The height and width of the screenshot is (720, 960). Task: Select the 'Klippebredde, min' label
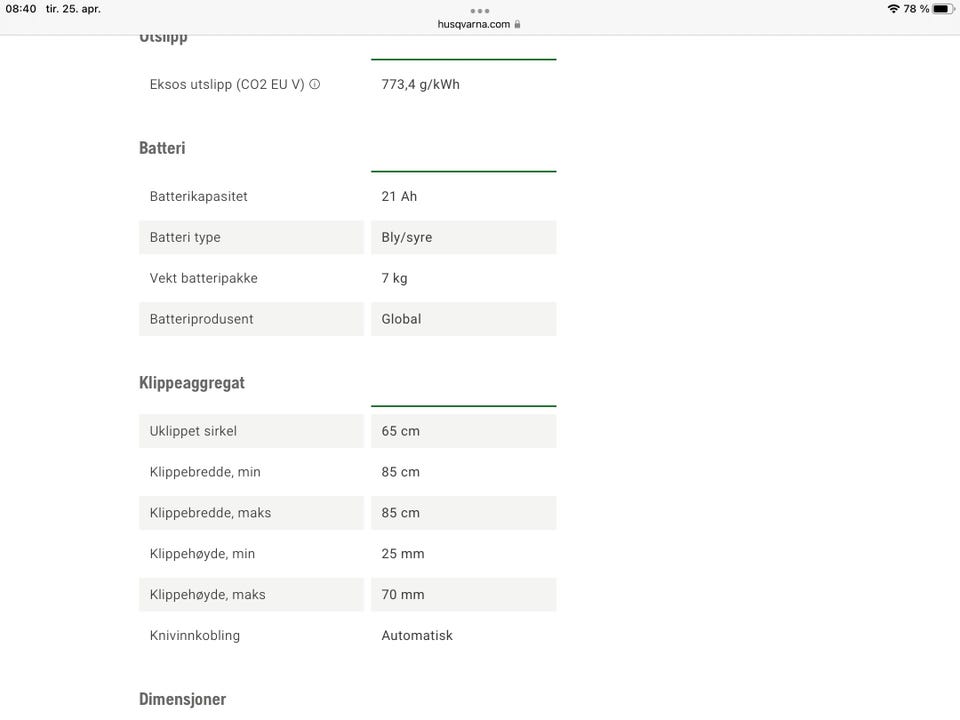pos(205,472)
